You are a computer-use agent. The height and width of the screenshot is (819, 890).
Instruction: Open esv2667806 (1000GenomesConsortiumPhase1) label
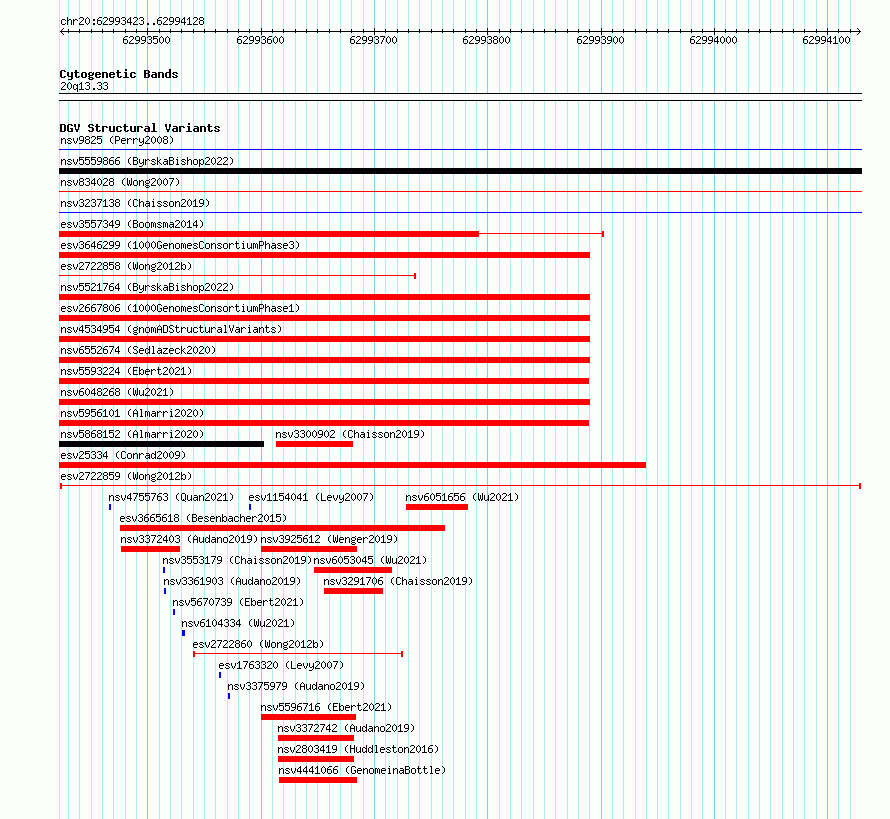click(x=180, y=308)
